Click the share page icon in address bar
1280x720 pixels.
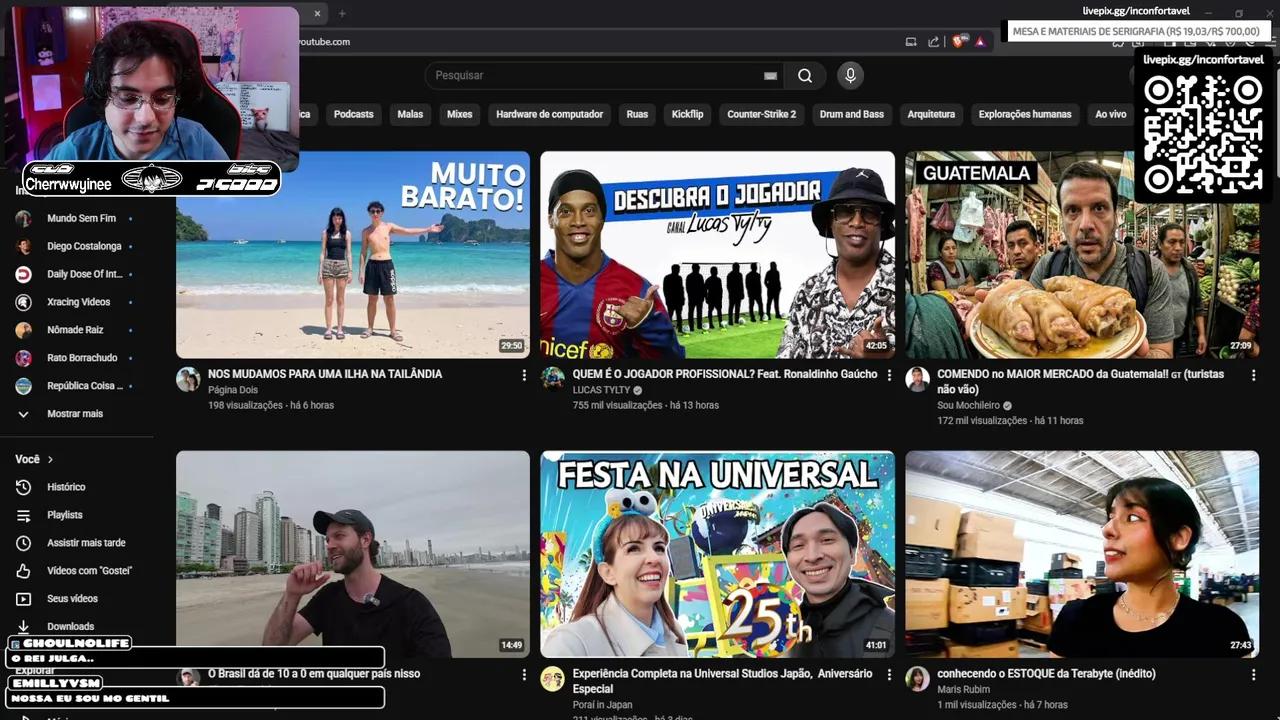coord(934,42)
